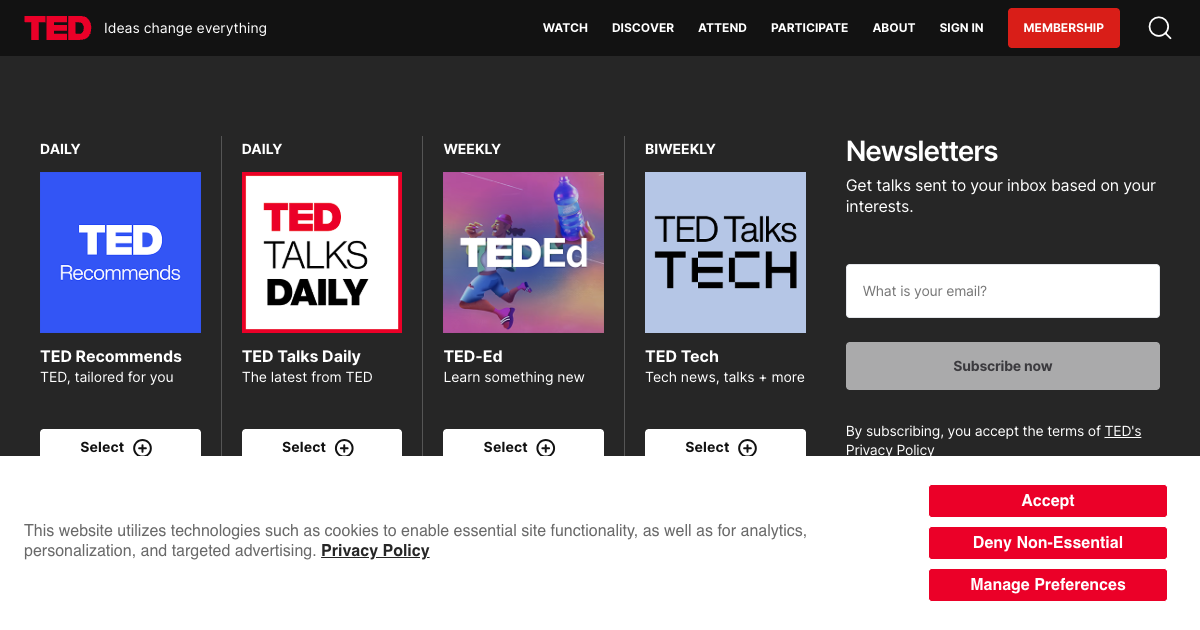
Task: Open the search icon in the top bar
Action: 1159,27
